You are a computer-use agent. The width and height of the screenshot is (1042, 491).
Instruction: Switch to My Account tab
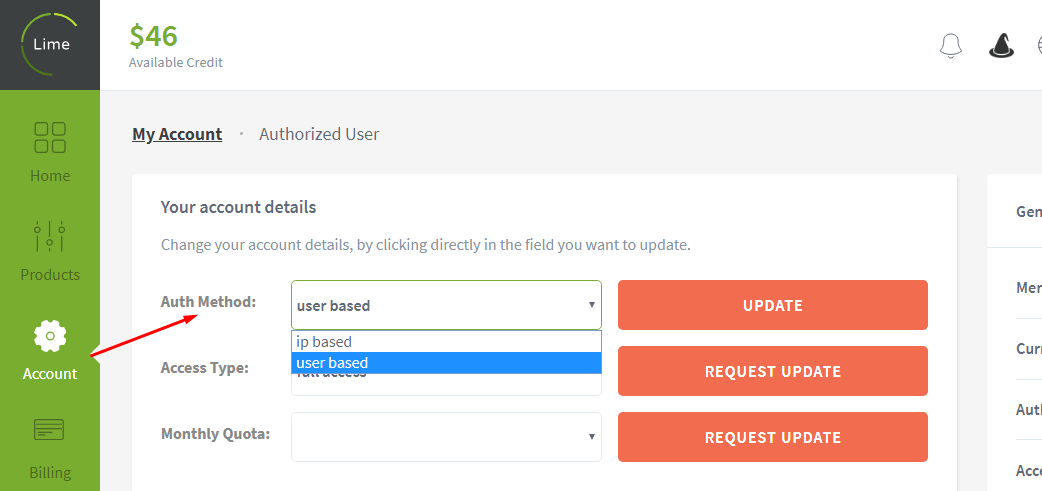pos(177,134)
